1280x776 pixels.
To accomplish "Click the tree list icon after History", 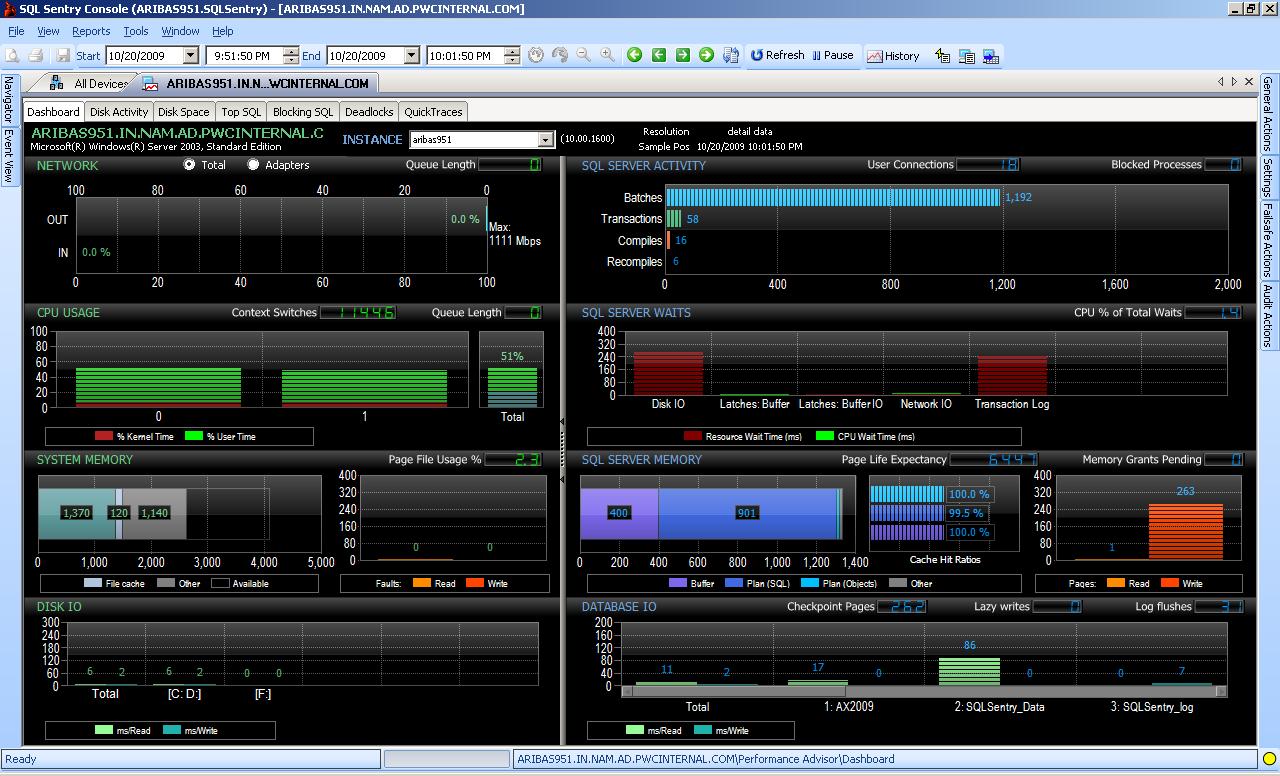I will pyautogui.click(x=942, y=56).
